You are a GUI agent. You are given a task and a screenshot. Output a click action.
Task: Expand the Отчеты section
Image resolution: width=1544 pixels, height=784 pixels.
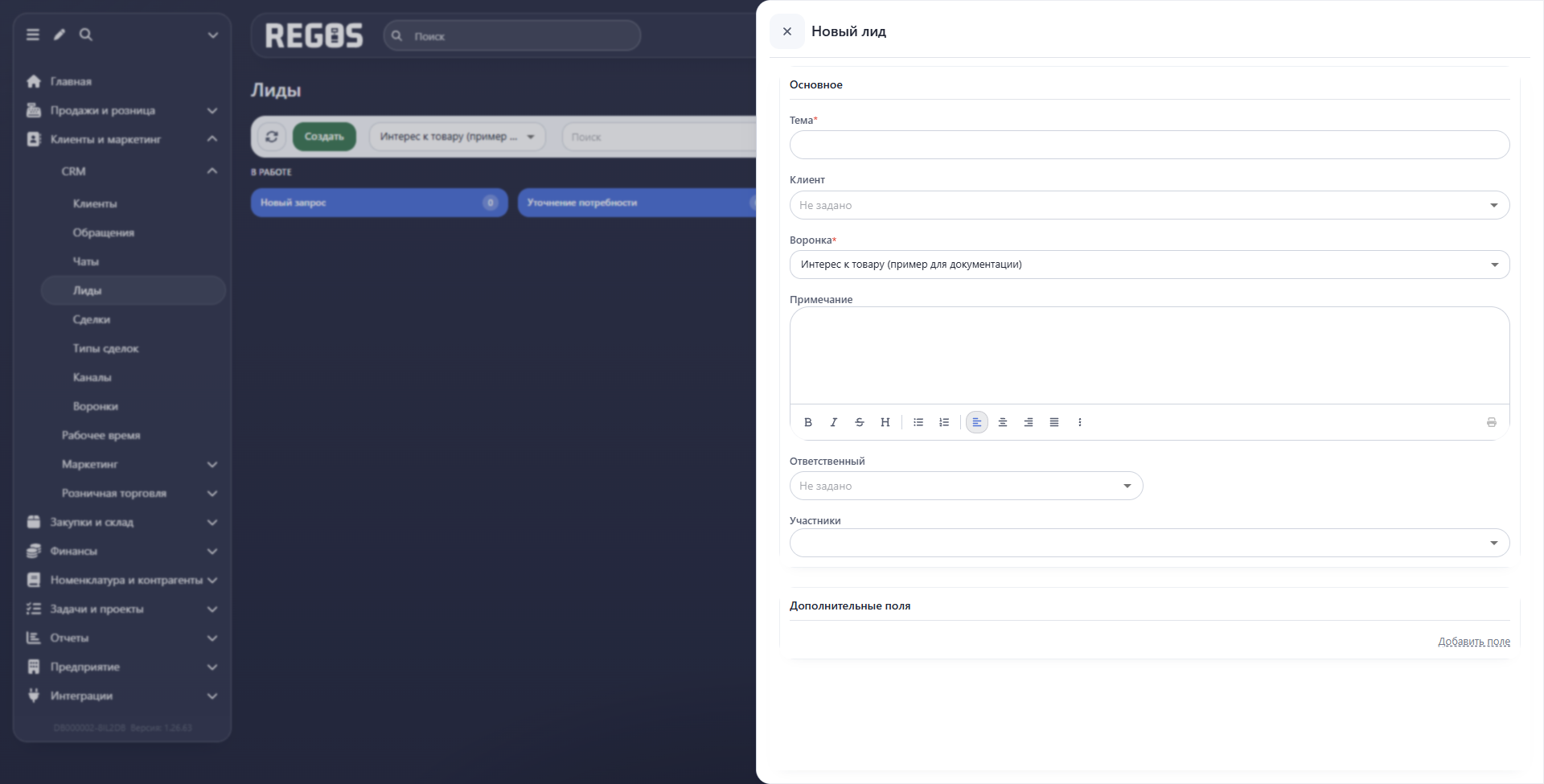tap(122, 638)
